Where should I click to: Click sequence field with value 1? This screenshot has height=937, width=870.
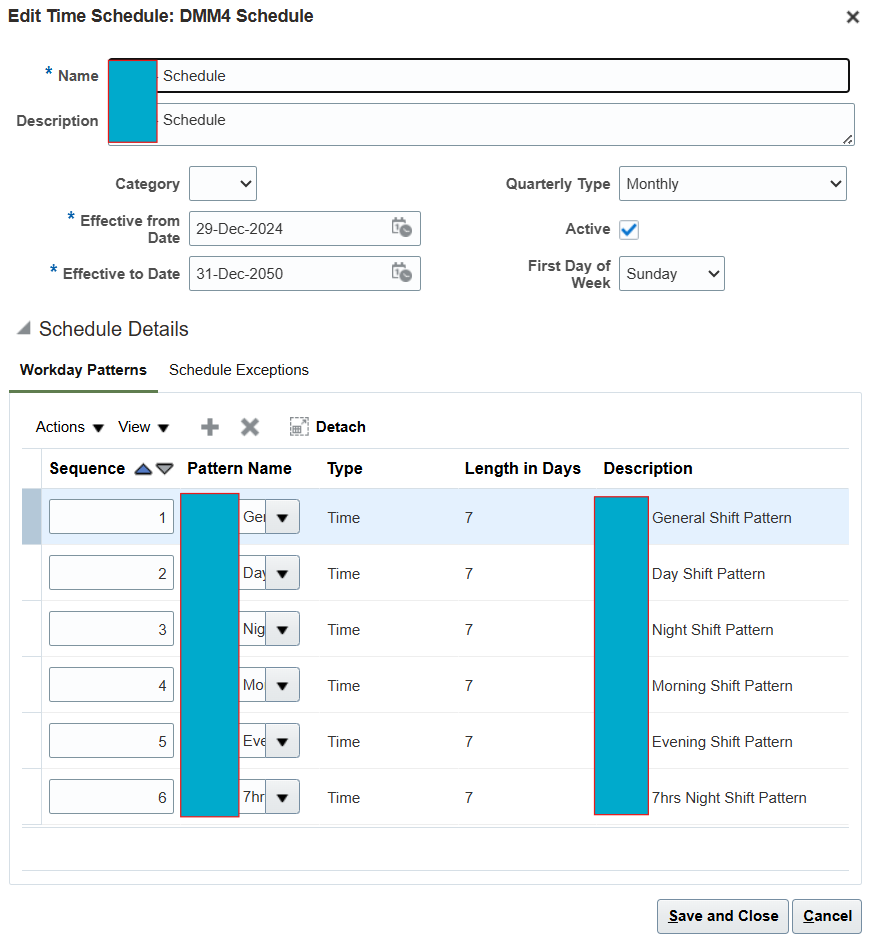[111, 517]
